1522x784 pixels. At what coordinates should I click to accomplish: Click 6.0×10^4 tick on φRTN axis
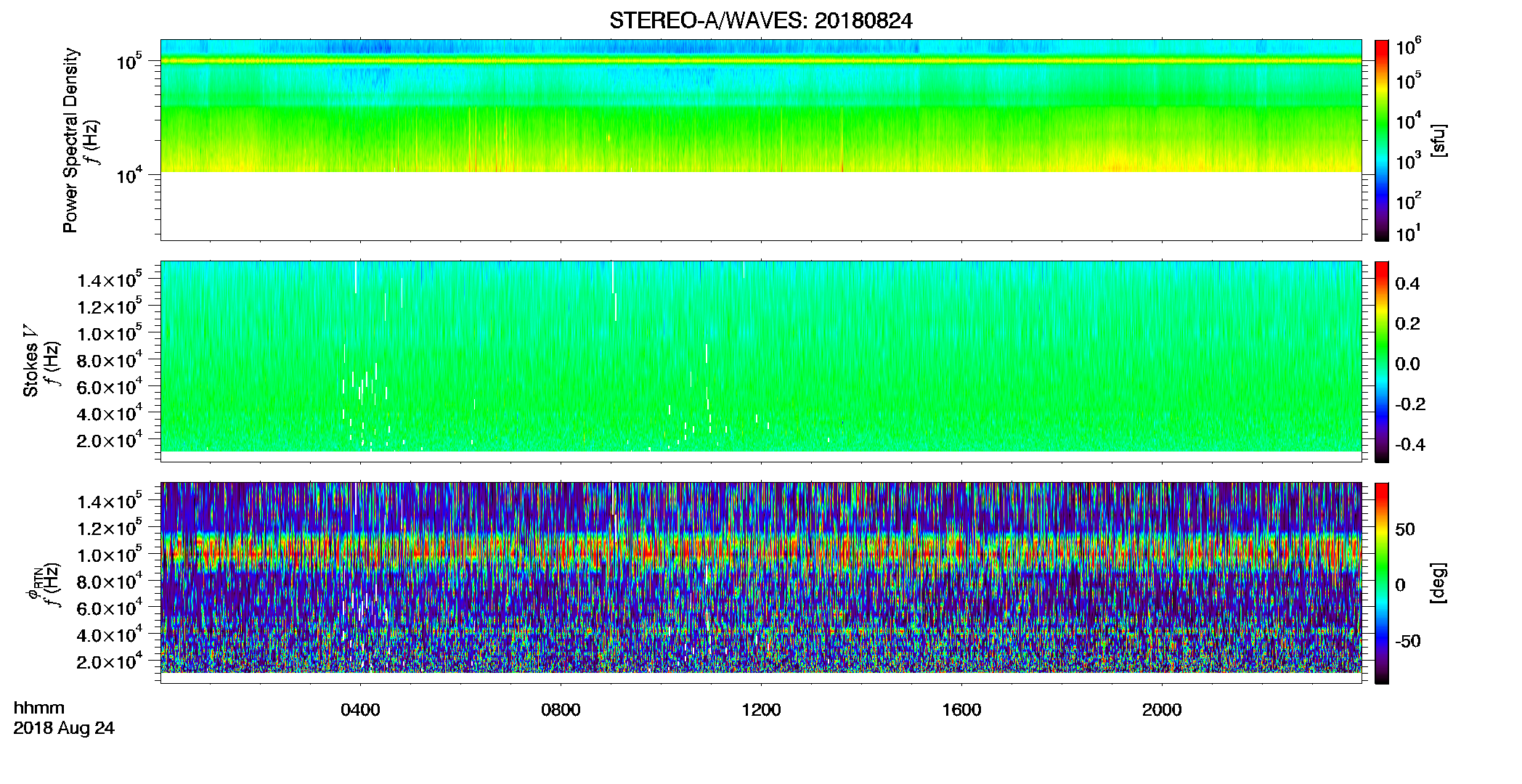pos(110,607)
